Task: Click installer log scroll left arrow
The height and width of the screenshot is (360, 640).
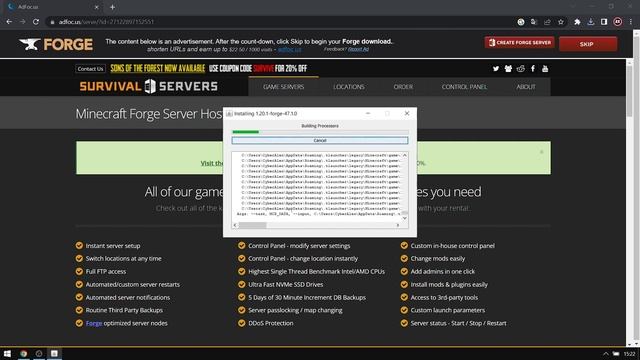Action: pyautogui.click(x=235, y=225)
